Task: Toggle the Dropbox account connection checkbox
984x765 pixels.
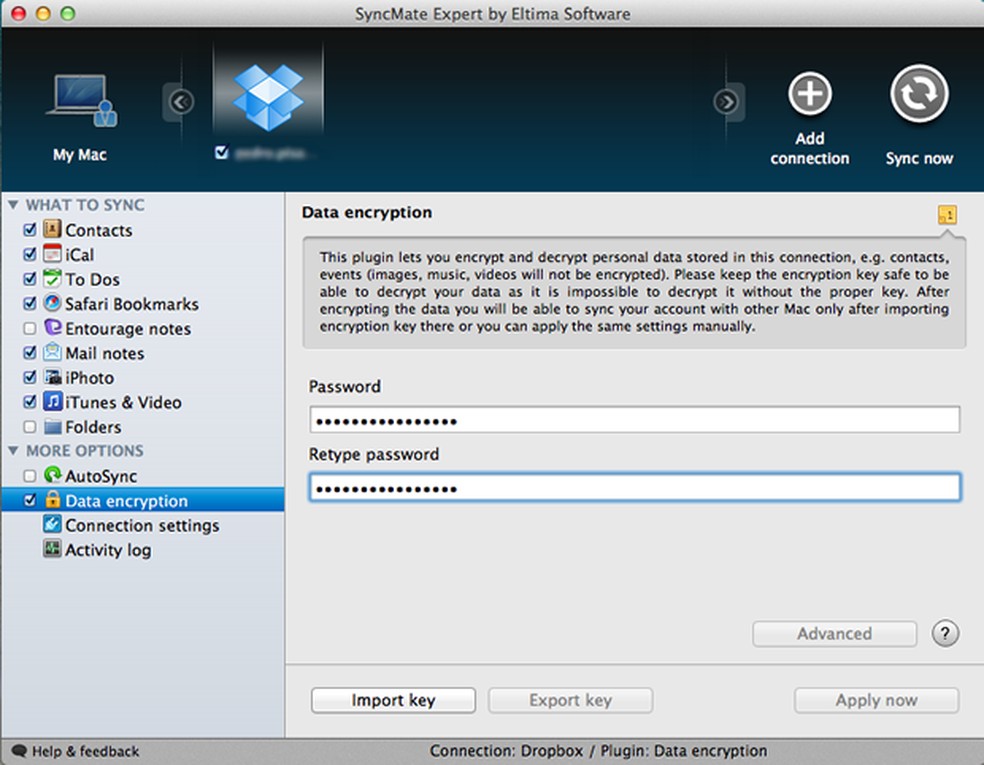Action: click(221, 152)
